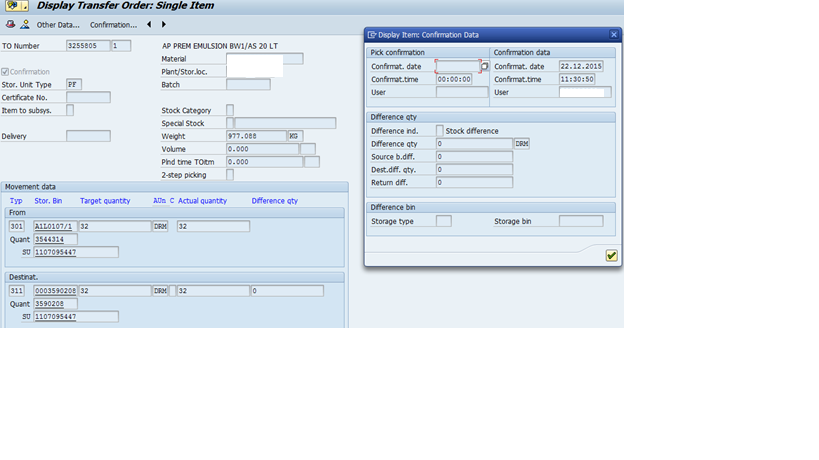Toggle the Item to subsys. checkbox
819x460 pixels.
(x=70, y=110)
